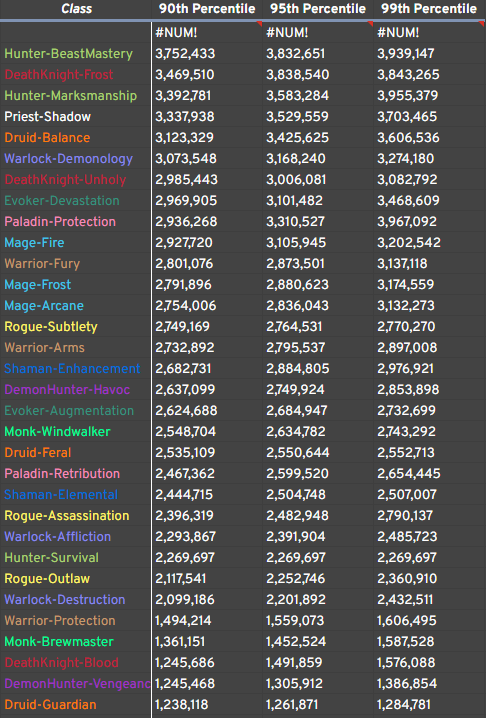Click the red comment marker on 95th Percentile
This screenshot has height=718, width=487.
tap(370, 23)
